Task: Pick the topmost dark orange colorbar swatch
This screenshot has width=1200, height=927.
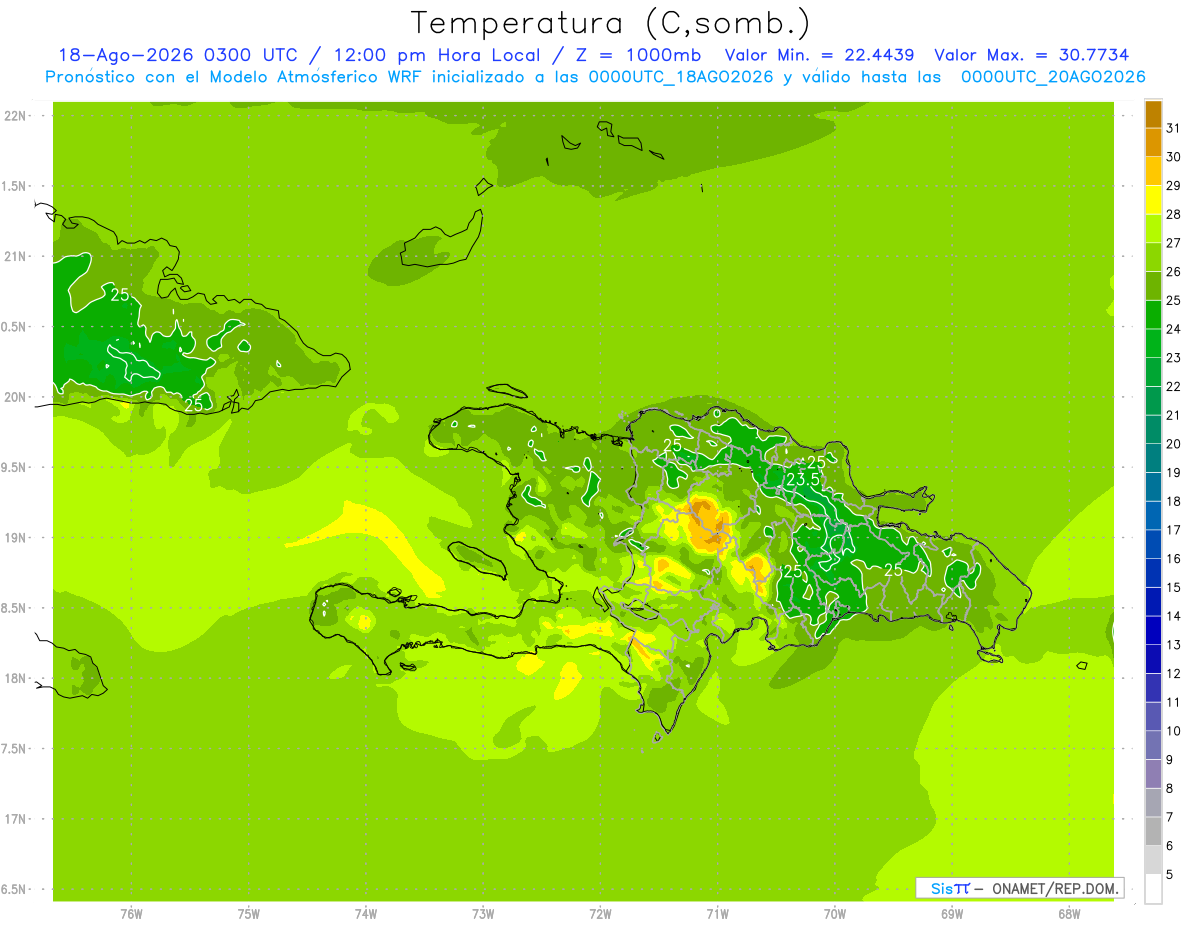Action: [x=1153, y=114]
